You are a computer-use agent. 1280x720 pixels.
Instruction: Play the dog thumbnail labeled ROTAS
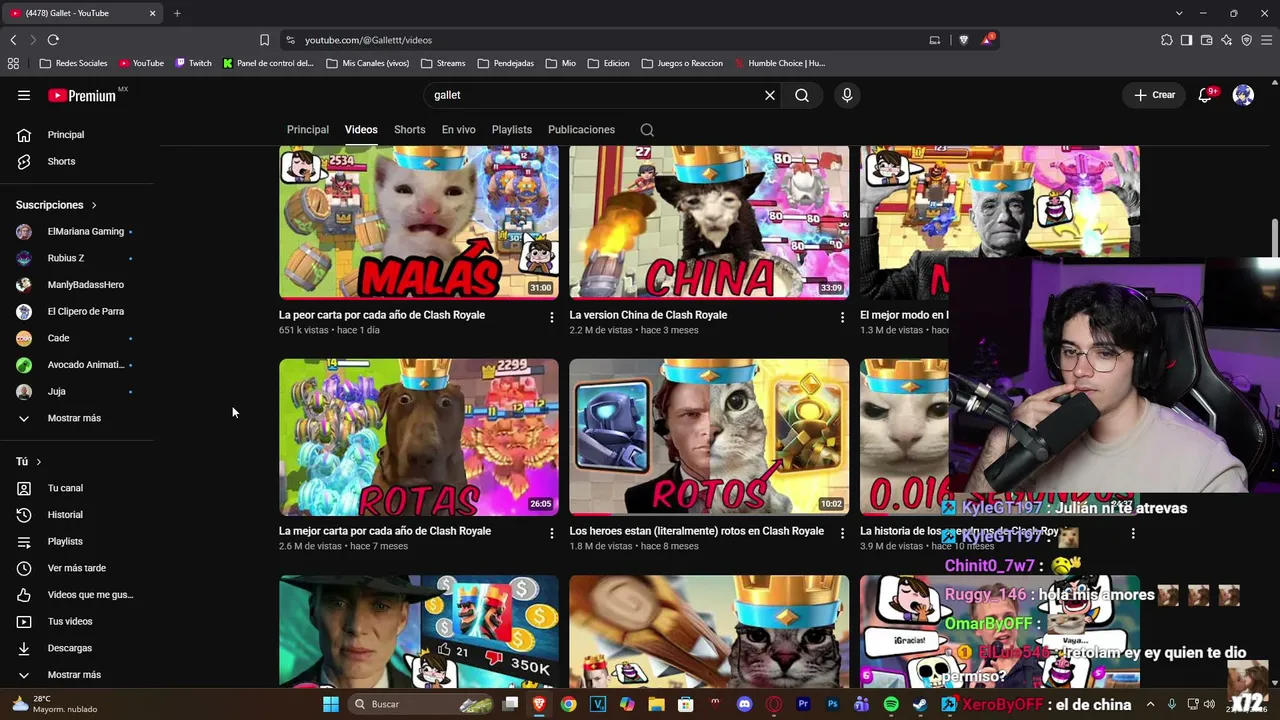click(x=419, y=437)
